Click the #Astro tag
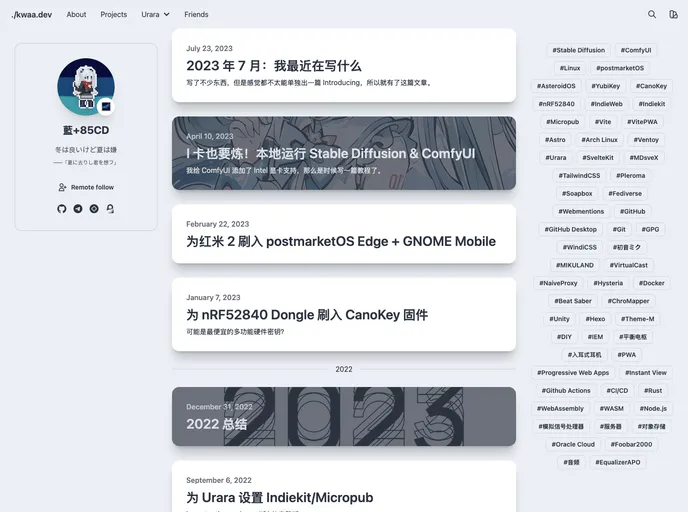688x512 pixels. point(555,140)
